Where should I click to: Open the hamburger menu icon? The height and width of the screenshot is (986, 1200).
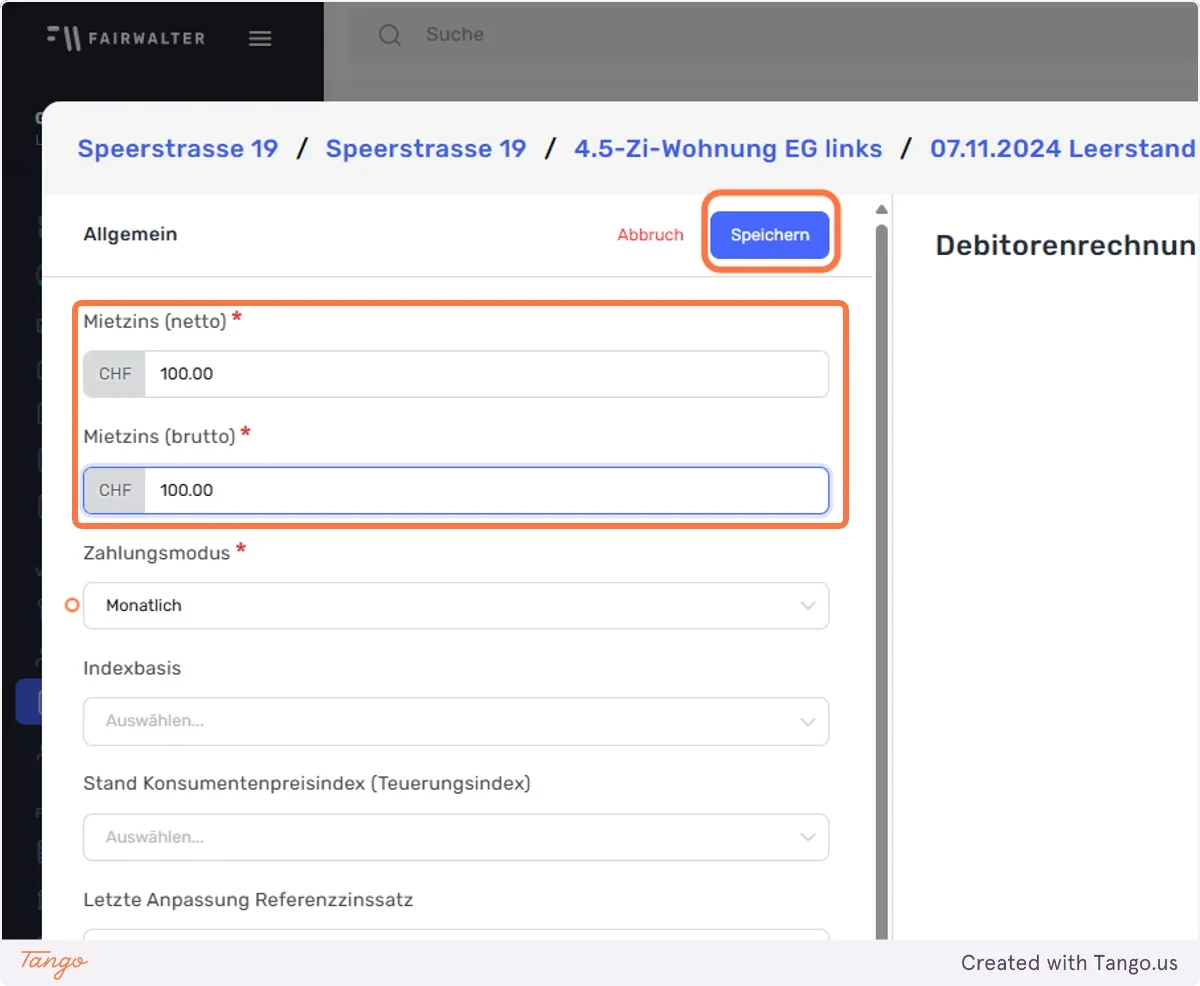[x=260, y=38]
